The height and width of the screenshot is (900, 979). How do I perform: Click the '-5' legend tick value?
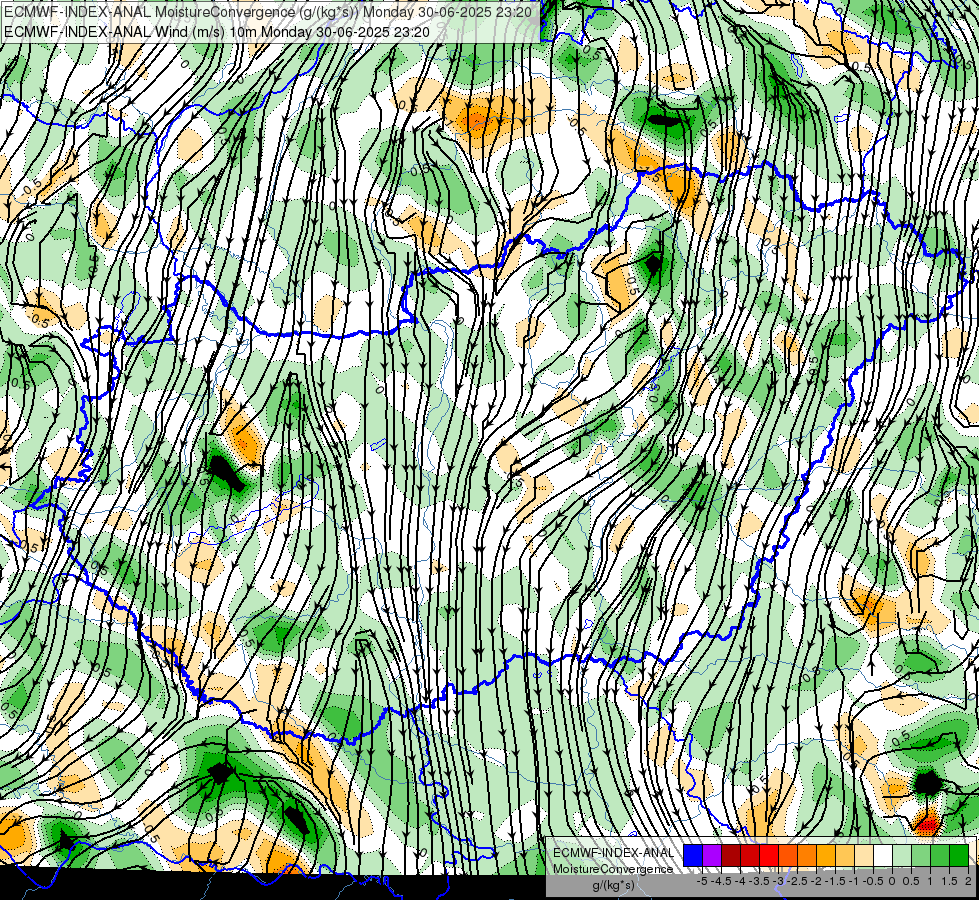point(702,881)
